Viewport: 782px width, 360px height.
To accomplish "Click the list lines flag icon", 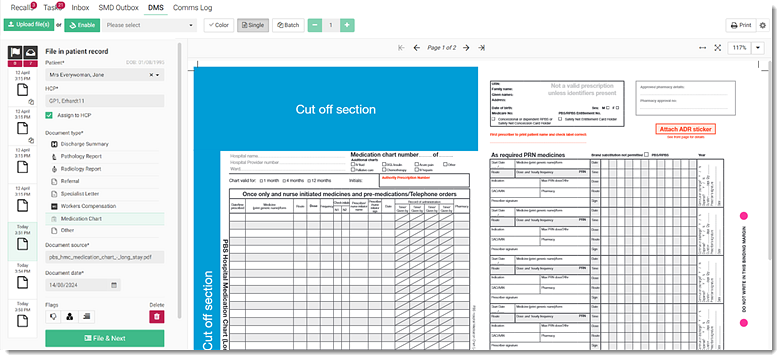I will 87,316.
